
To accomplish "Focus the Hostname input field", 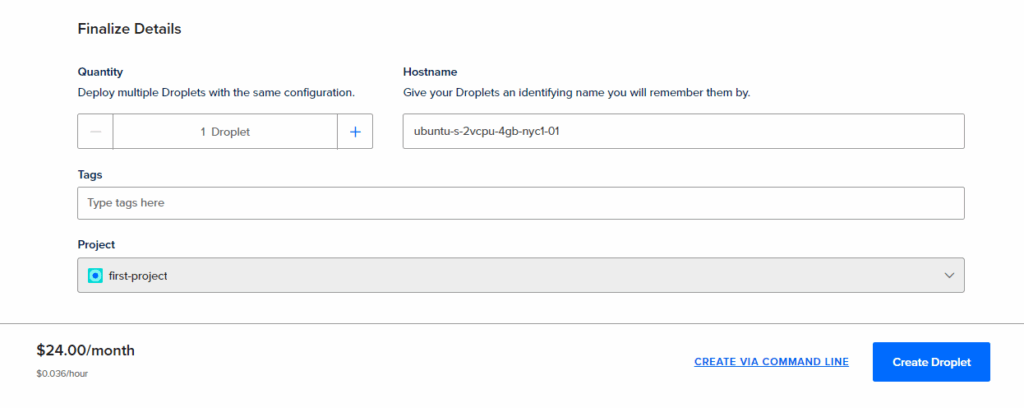I will [x=683, y=132].
